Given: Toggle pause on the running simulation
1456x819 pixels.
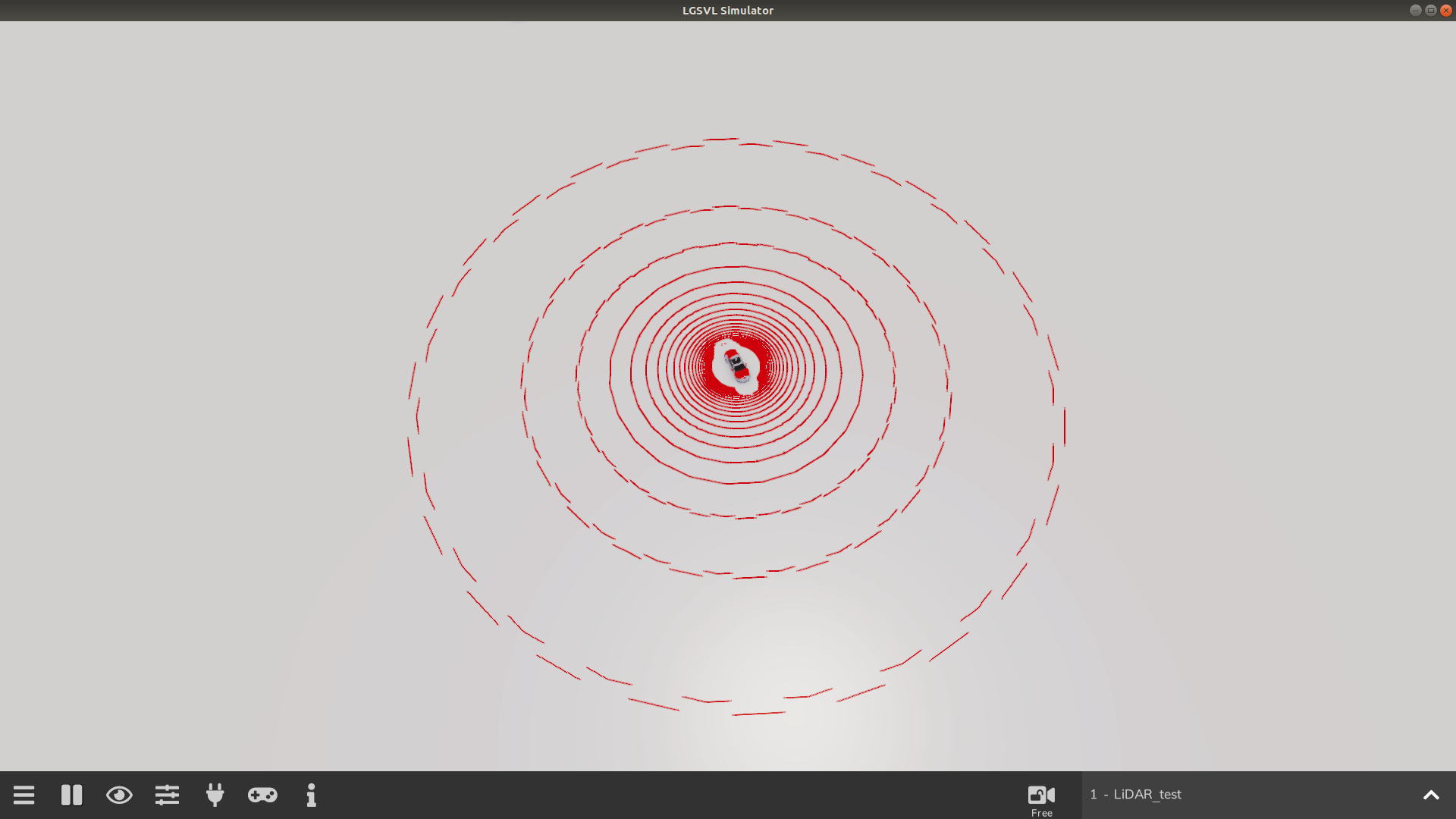Looking at the screenshot, I should pyautogui.click(x=71, y=795).
